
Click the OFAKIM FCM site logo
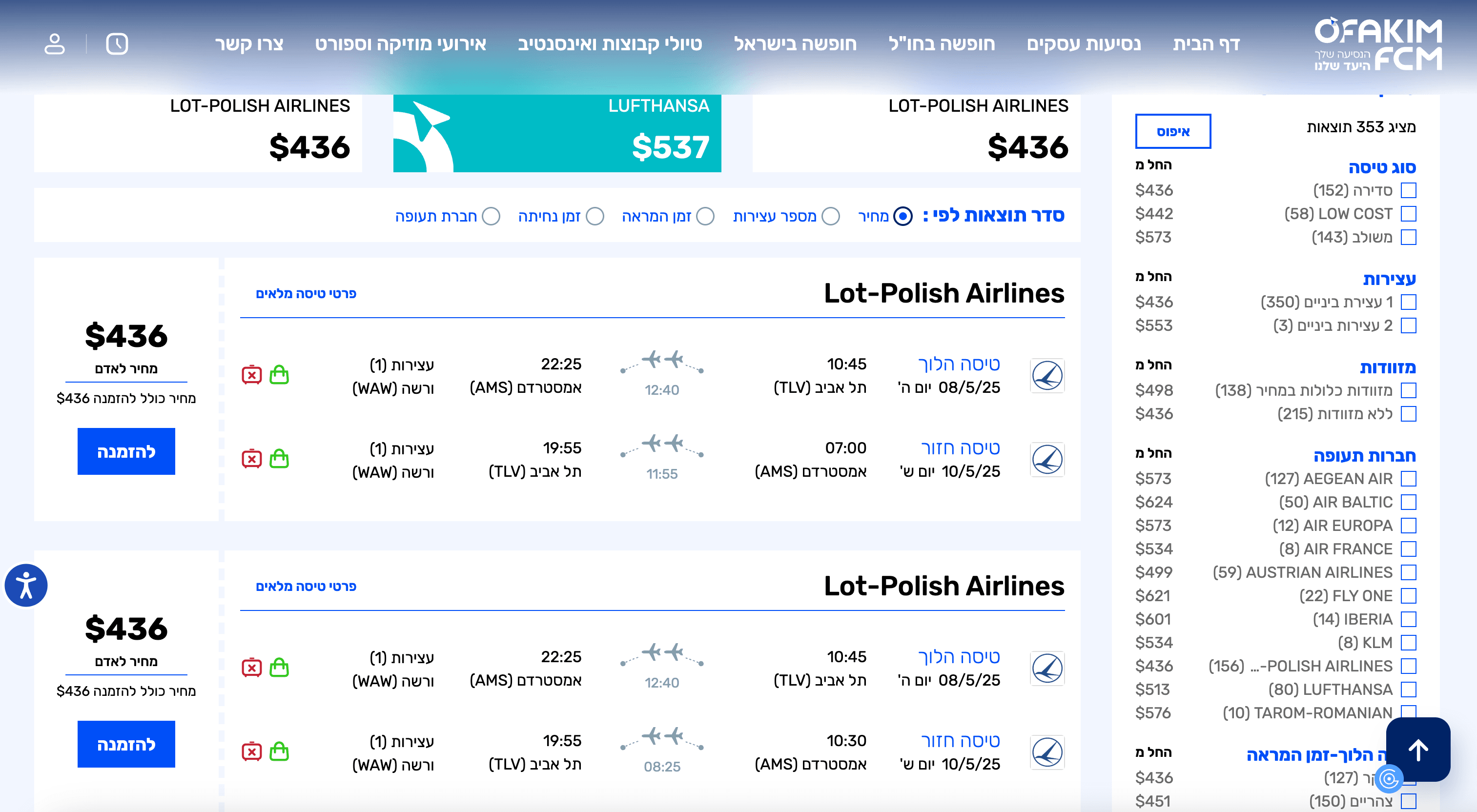coord(1377,44)
